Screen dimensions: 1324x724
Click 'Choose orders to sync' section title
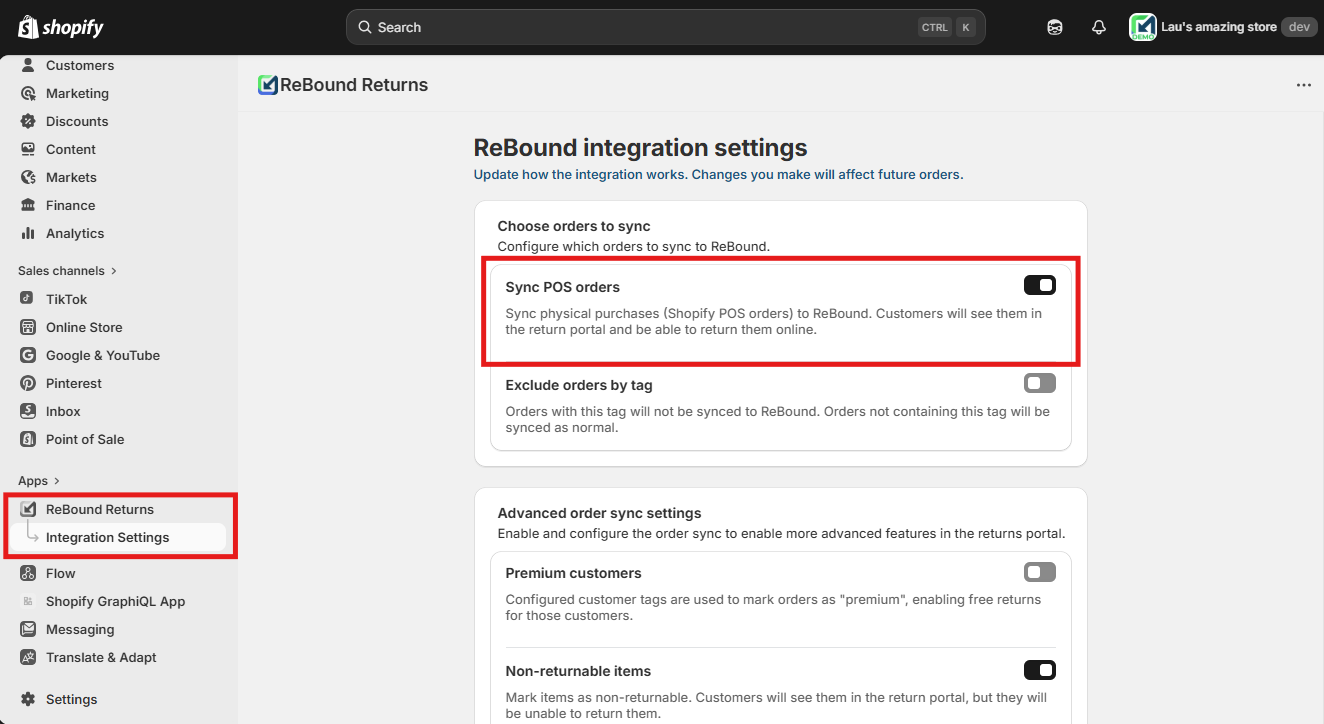point(574,226)
